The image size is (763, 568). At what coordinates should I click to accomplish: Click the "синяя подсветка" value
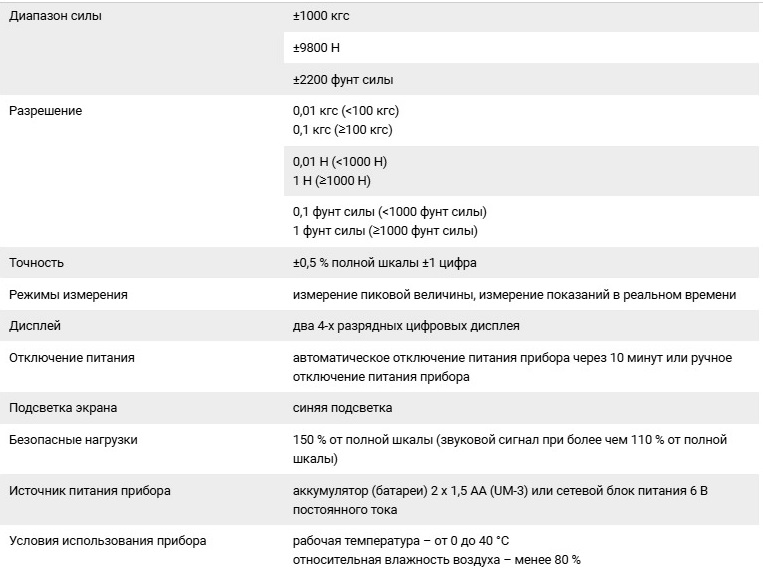click(342, 408)
